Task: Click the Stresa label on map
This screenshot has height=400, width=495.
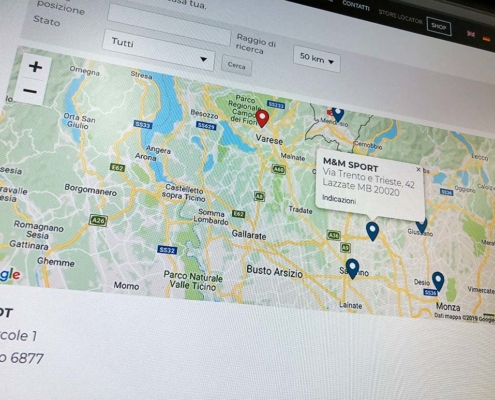Action: pyautogui.click(x=141, y=75)
